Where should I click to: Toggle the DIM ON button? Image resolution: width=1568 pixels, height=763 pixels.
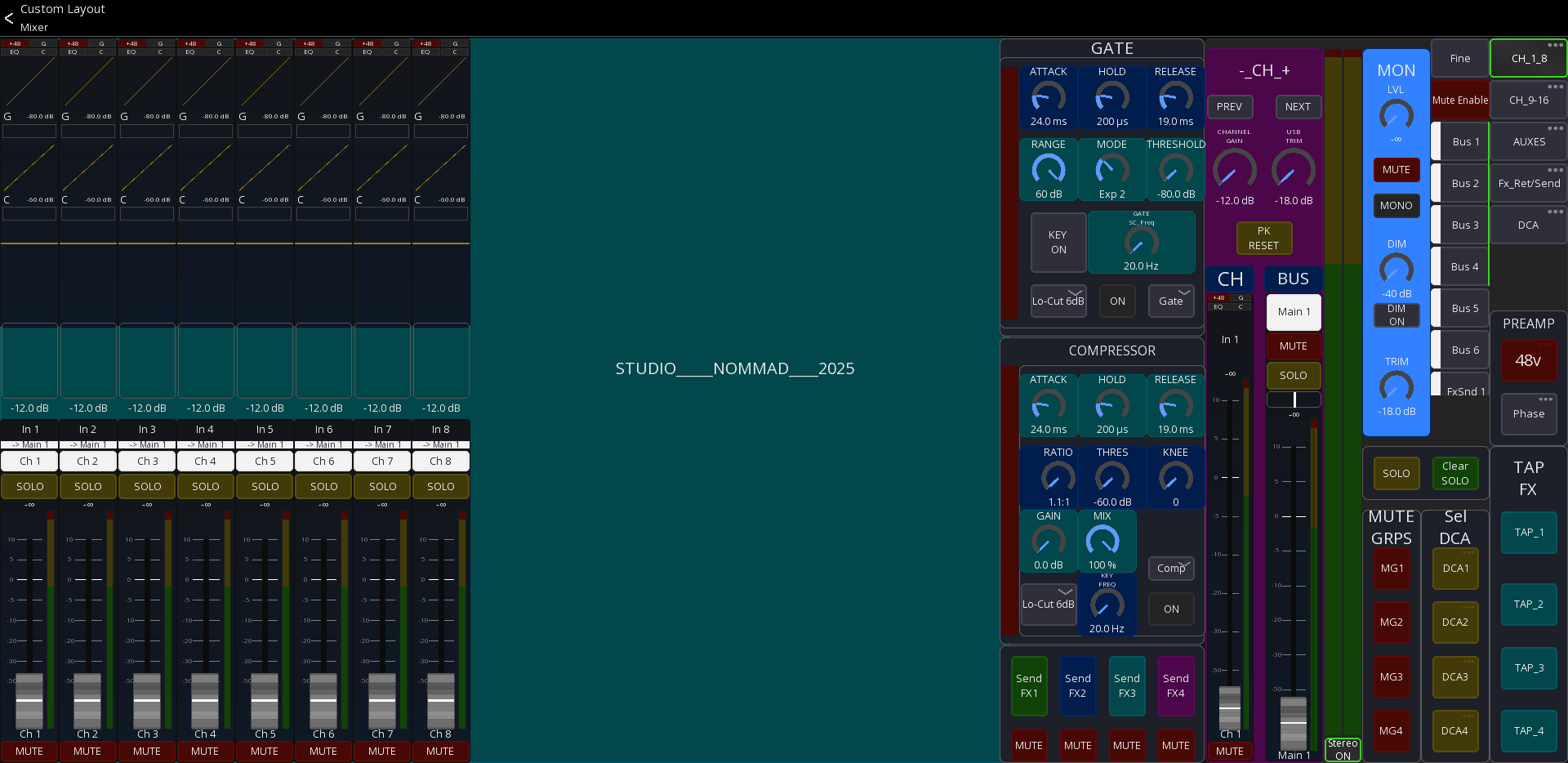1396,315
